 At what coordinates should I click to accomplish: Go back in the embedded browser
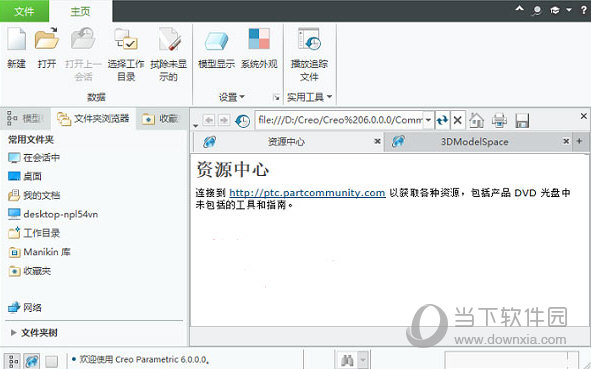click(208, 120)
